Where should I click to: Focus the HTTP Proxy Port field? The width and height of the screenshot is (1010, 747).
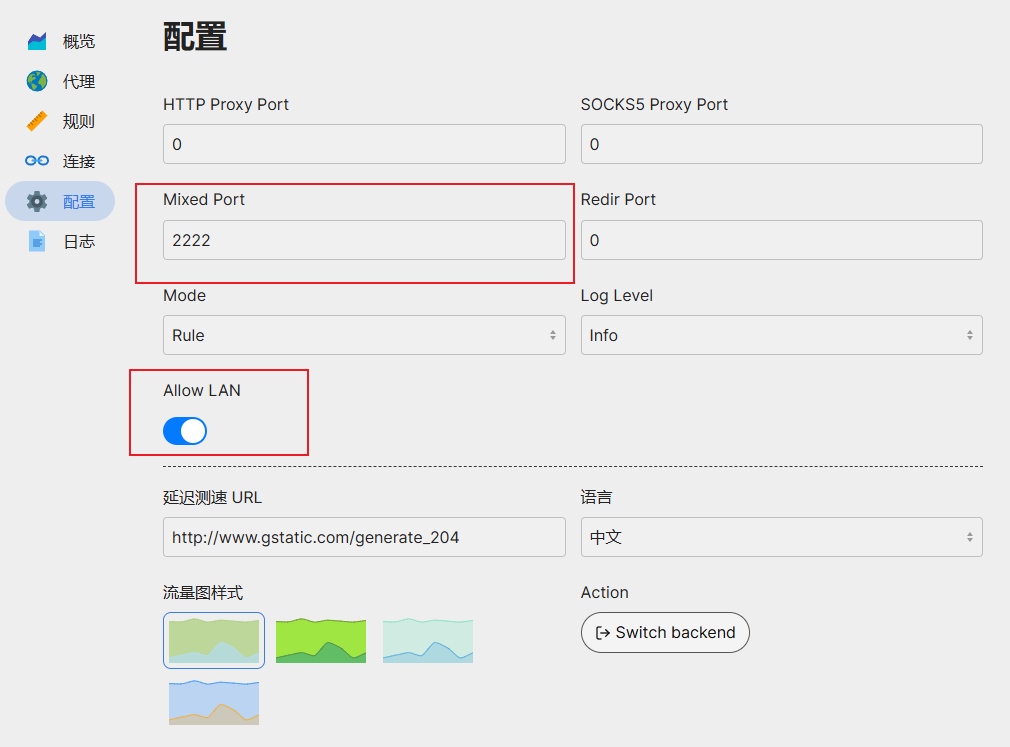pyautogui.click(x=364, y=144)
